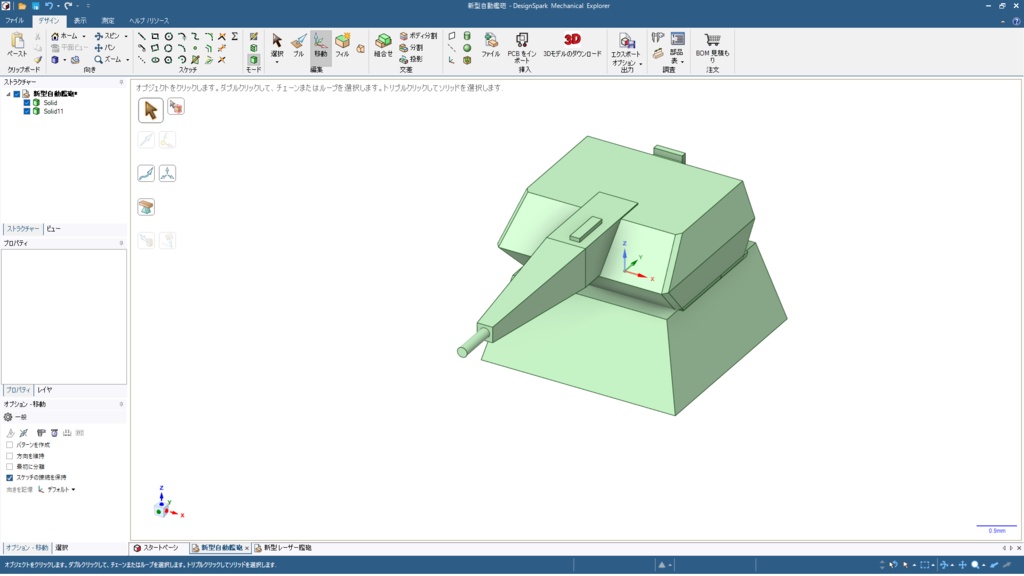The image size is (1024, 576).
Task: Switch to the 選択 panel tab at bottom
Action: click(61, 548)
